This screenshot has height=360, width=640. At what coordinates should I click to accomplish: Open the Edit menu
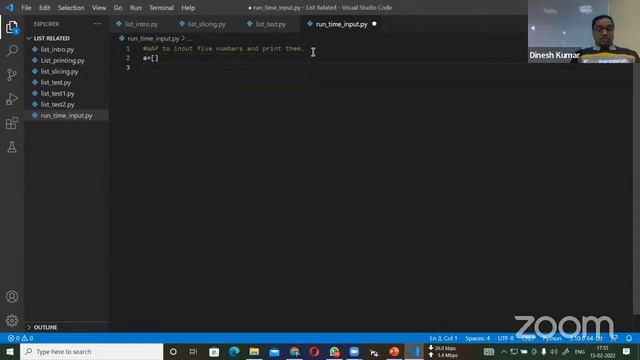point(44,8)
